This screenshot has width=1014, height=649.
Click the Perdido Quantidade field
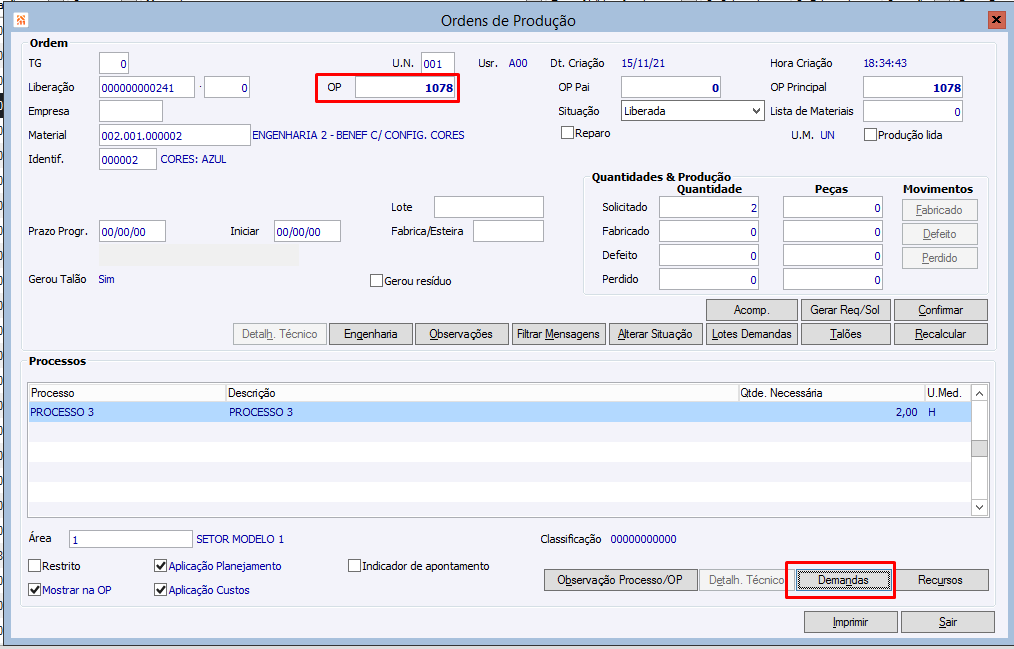pos(709,279)
